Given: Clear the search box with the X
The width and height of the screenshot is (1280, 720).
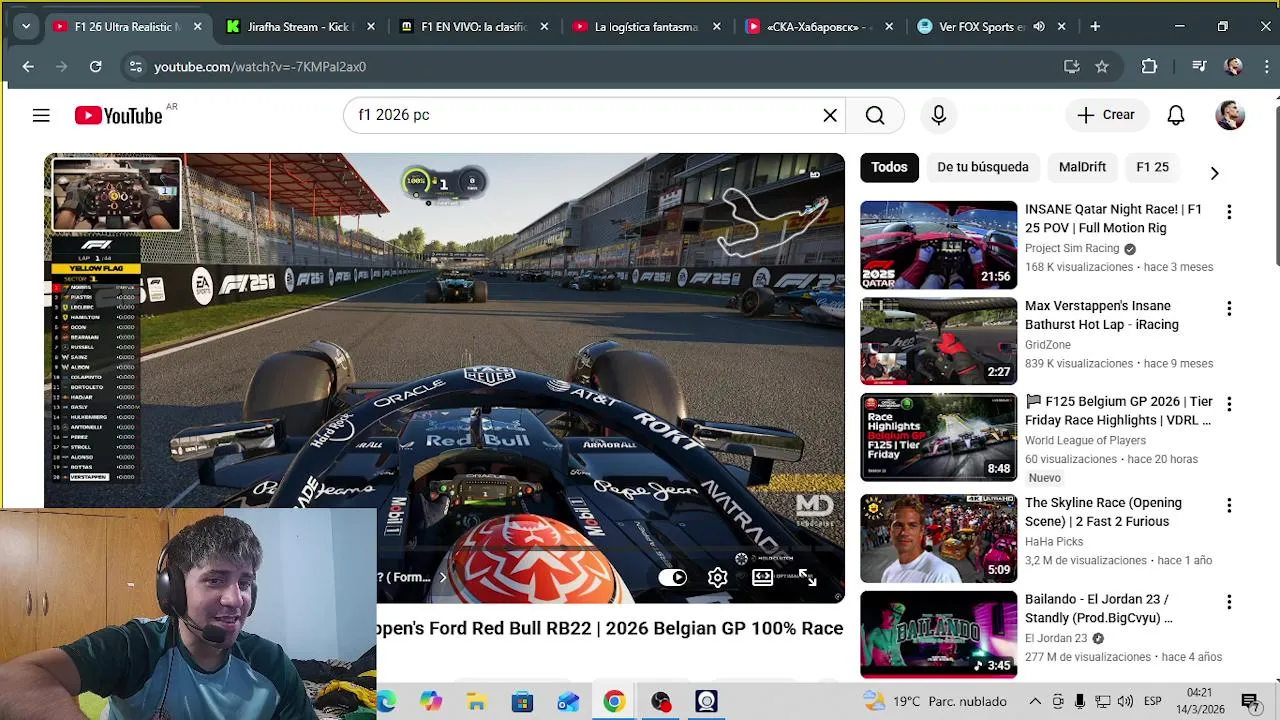Looking at the screenshot, I should point(830,115).
